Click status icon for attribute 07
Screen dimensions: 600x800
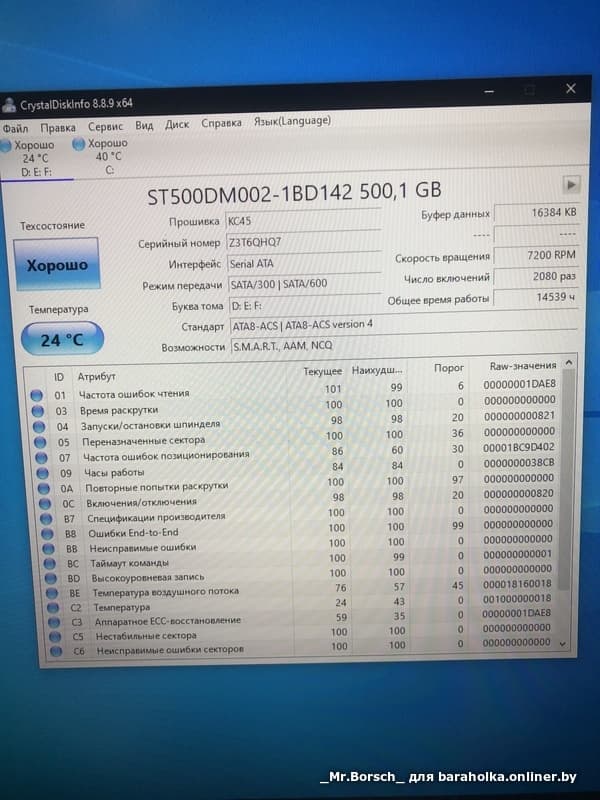pos(42,458)
